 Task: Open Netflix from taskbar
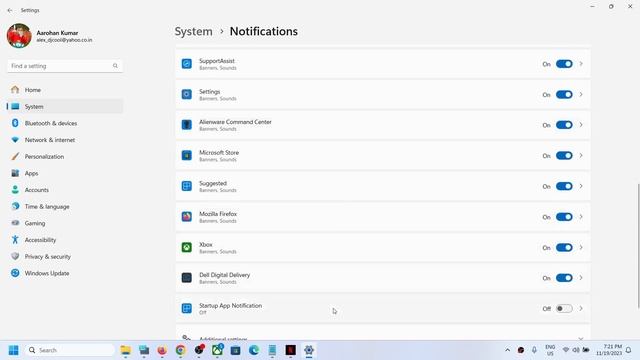[291, 350]
